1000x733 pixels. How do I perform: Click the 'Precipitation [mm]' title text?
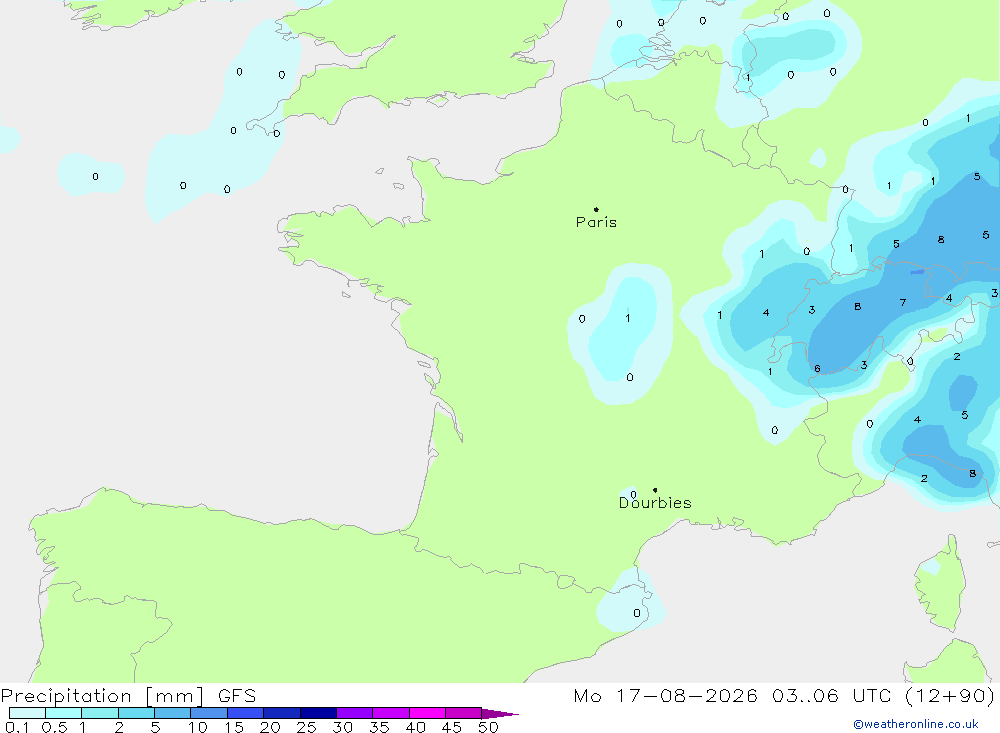(103, 696)
